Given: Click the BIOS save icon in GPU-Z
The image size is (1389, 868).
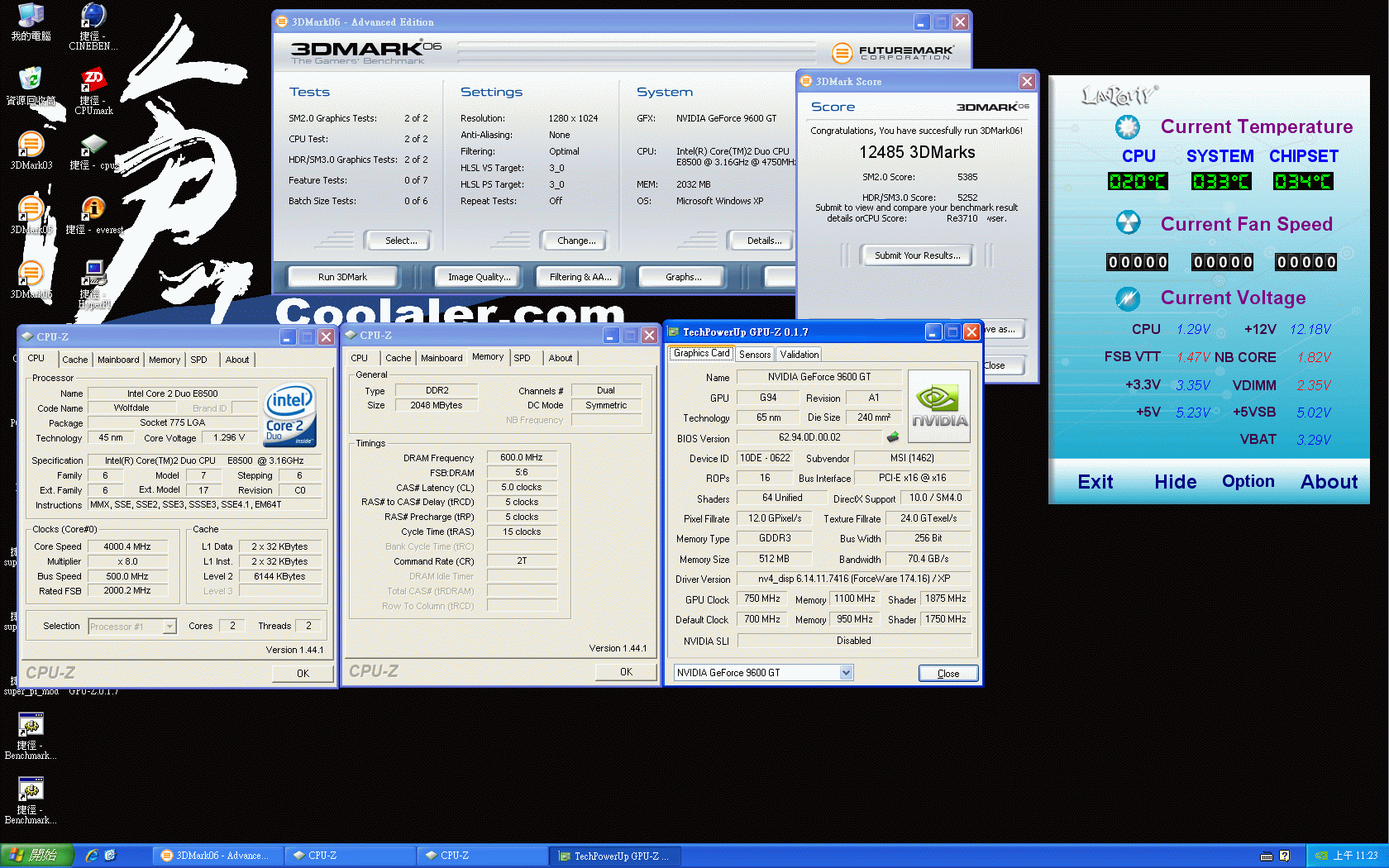Looking at the screenshot, I should [893, 437].
